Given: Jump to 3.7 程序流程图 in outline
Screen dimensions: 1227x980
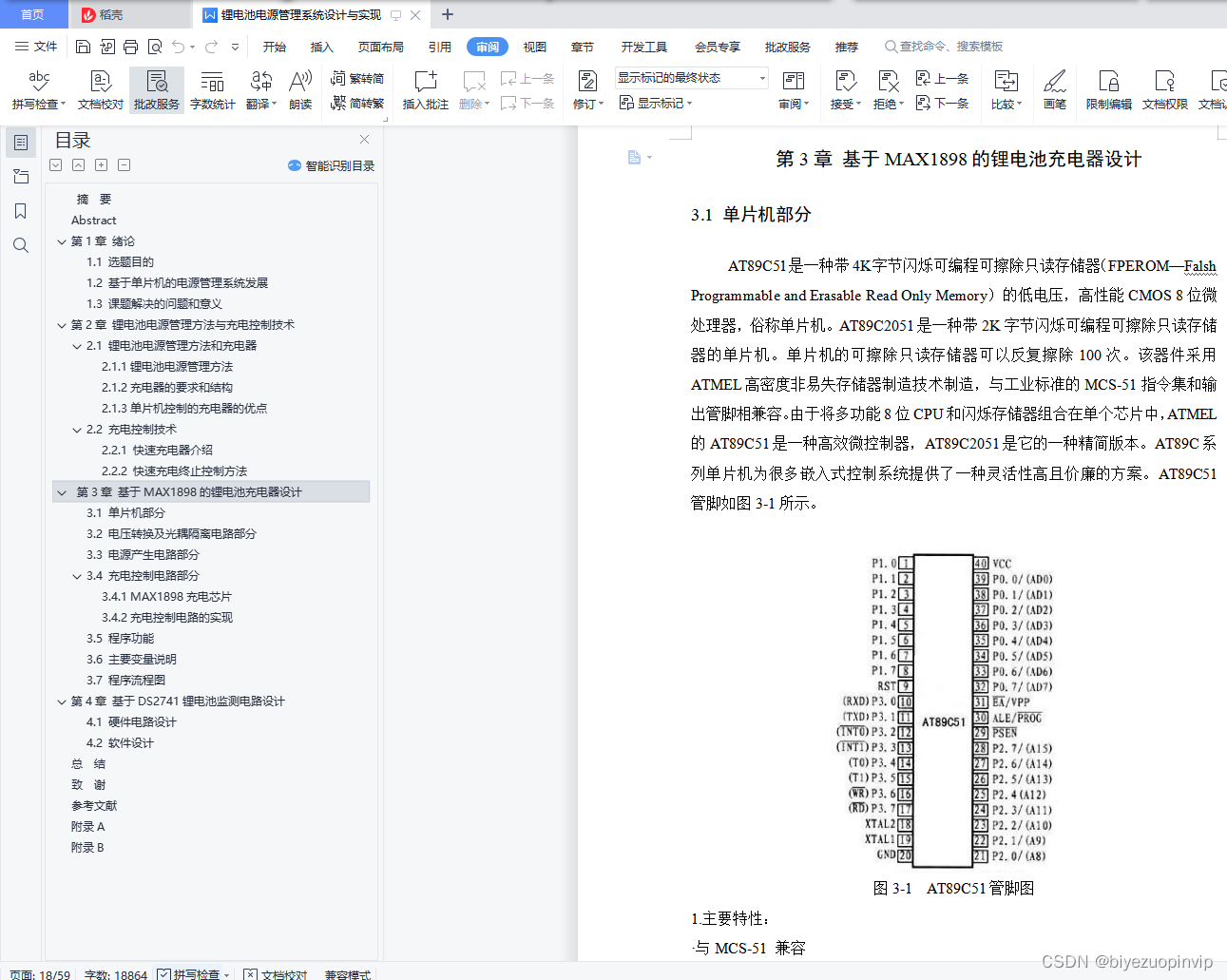Looking at the screenshot, I should click(x=125, y=681).
